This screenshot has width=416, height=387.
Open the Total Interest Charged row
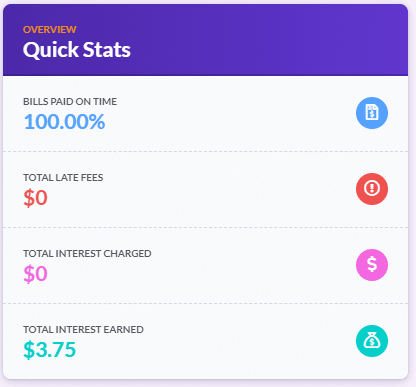(x=205, y=266)
